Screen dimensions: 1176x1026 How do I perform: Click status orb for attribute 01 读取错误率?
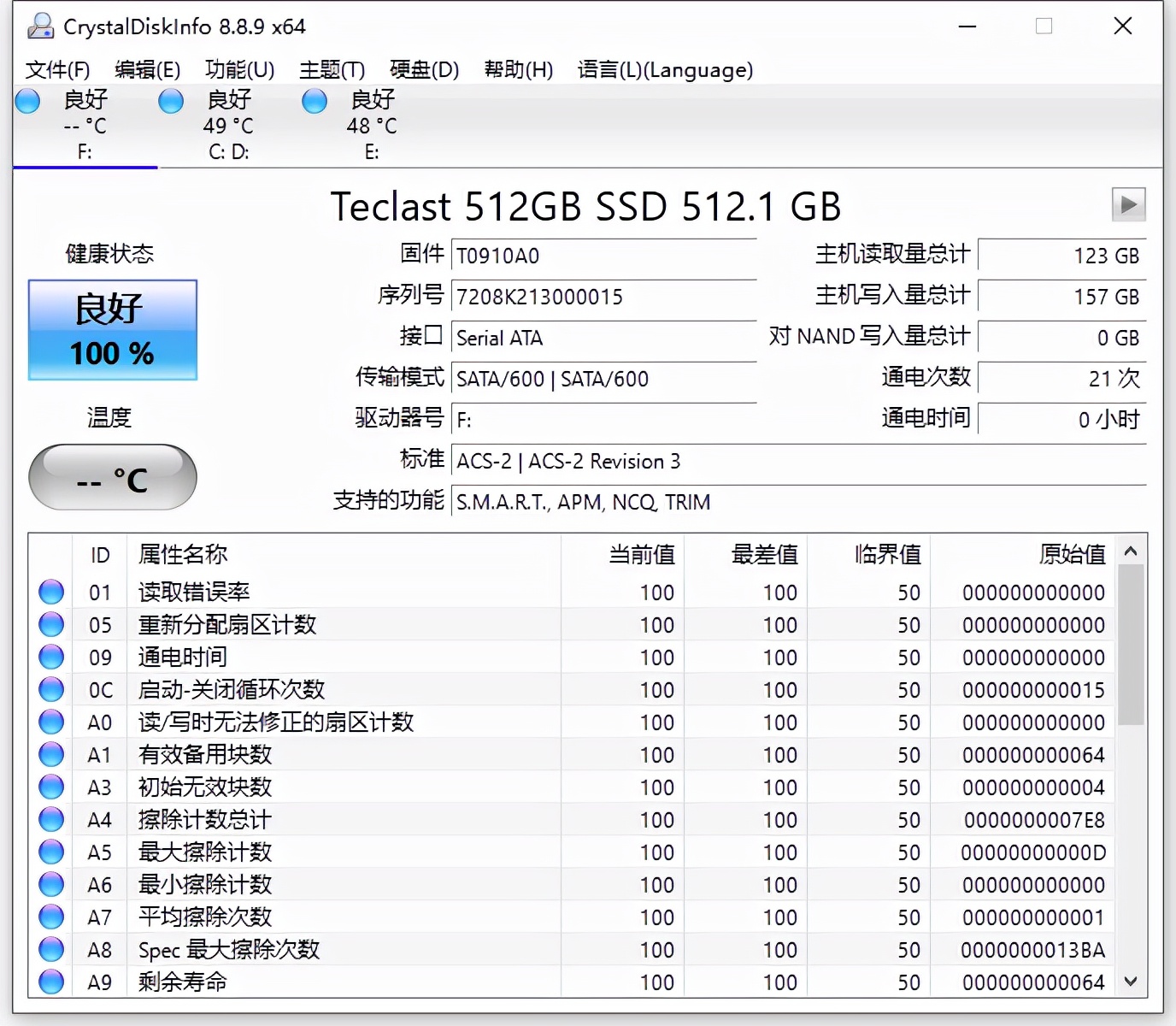click(x=51, y=592)
